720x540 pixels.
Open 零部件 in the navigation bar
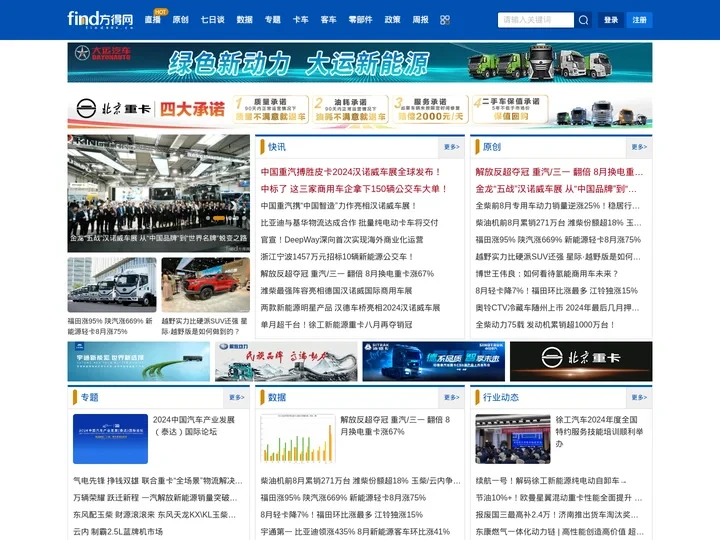(360, 20)
